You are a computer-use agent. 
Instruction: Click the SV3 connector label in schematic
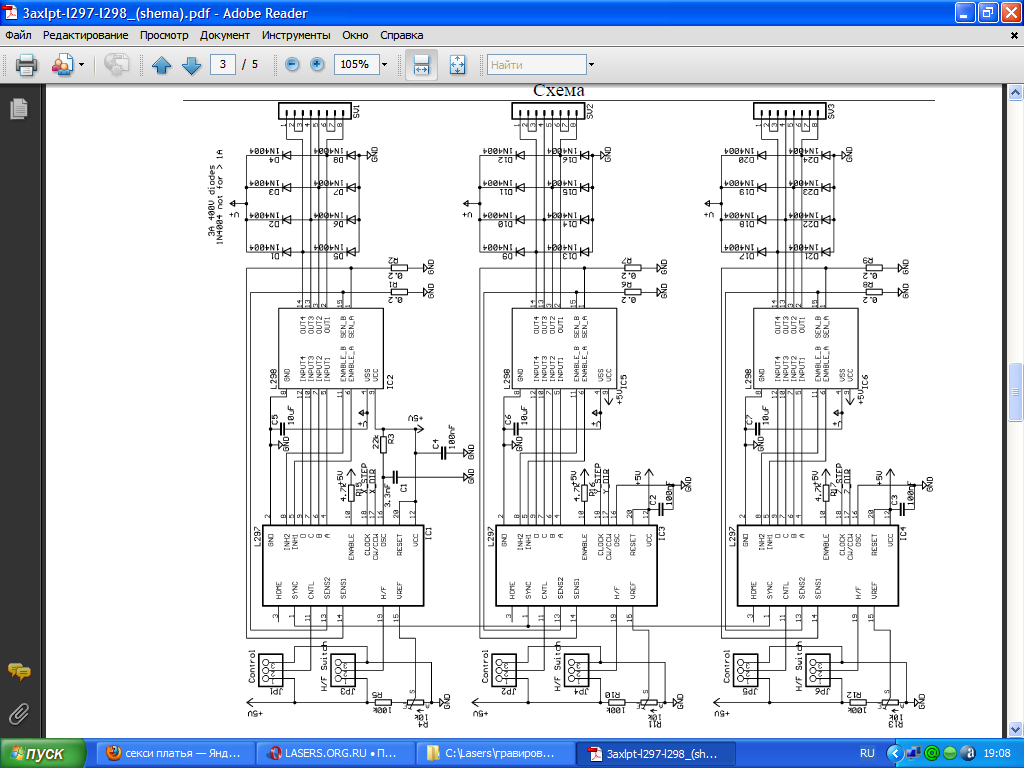[831, 112]
